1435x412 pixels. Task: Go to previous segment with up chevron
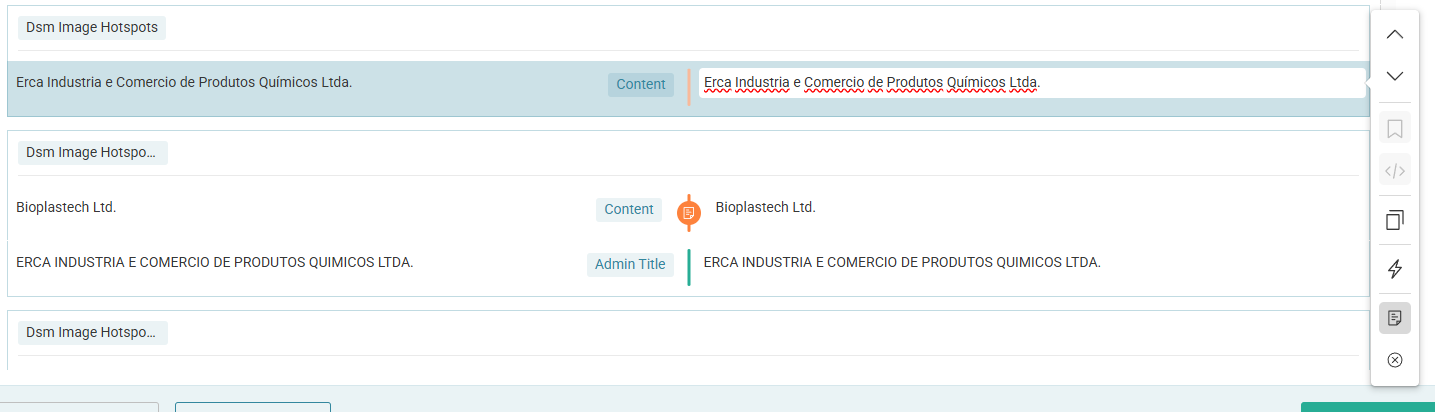(1395, 35)
